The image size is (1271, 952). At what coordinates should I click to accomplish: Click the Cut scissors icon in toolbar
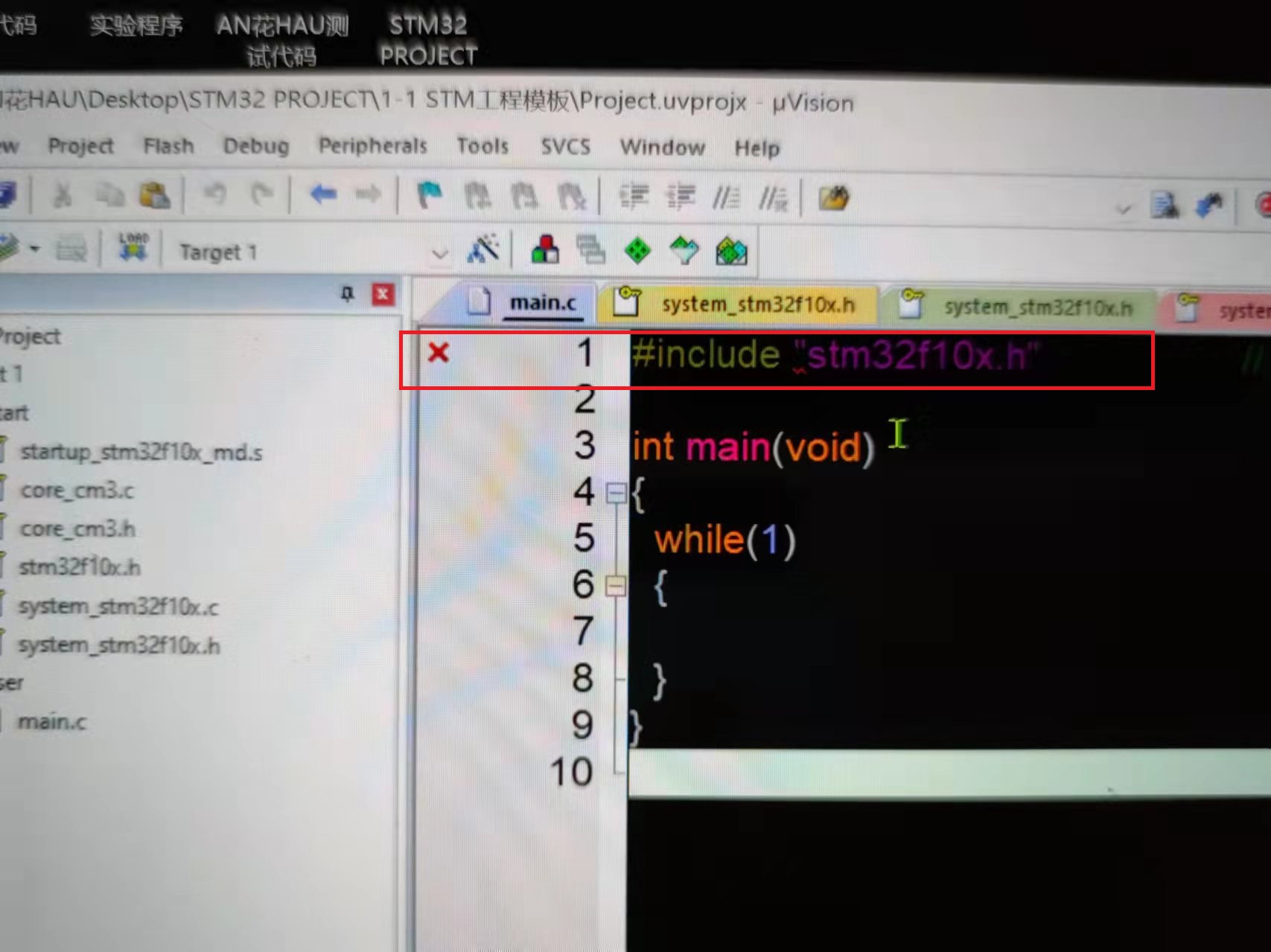(63, 195)
